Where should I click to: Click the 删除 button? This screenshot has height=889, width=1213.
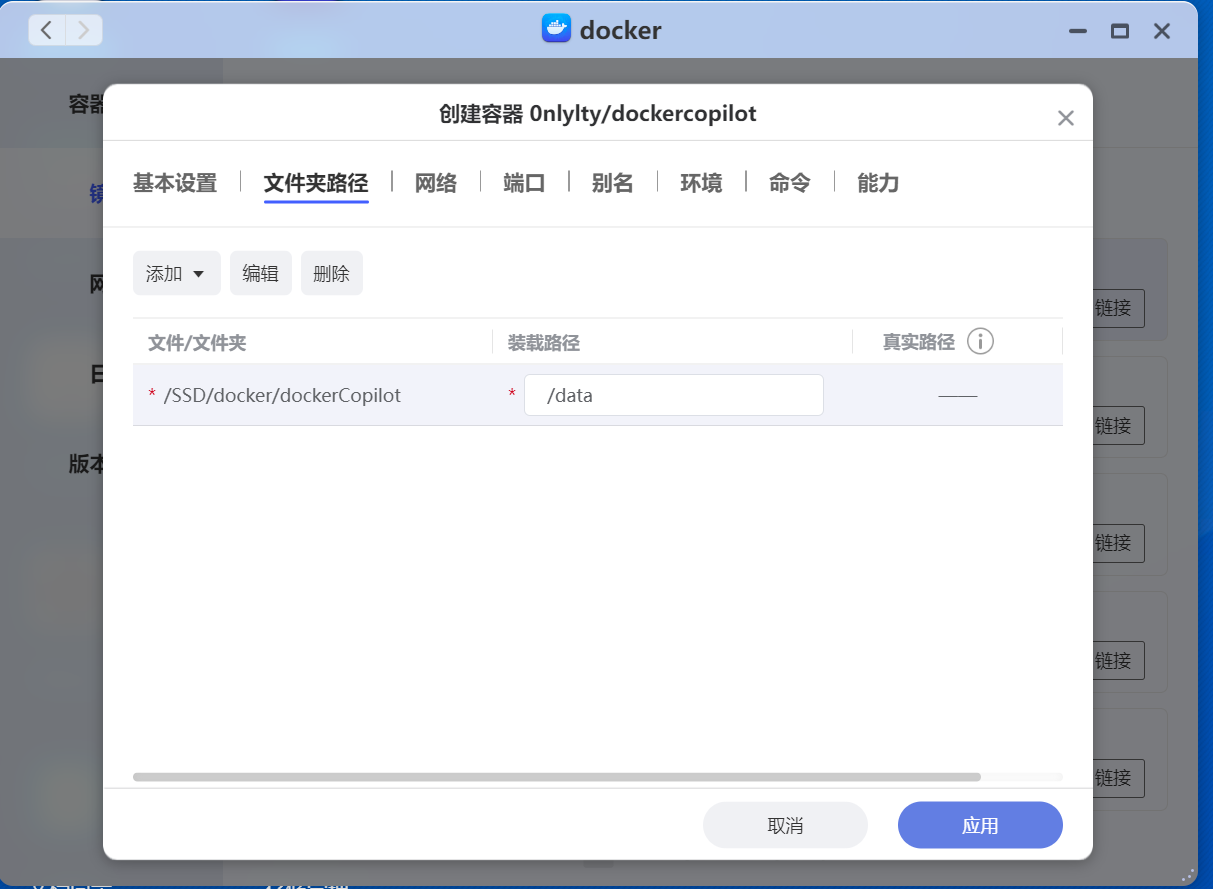pos(331,274)
